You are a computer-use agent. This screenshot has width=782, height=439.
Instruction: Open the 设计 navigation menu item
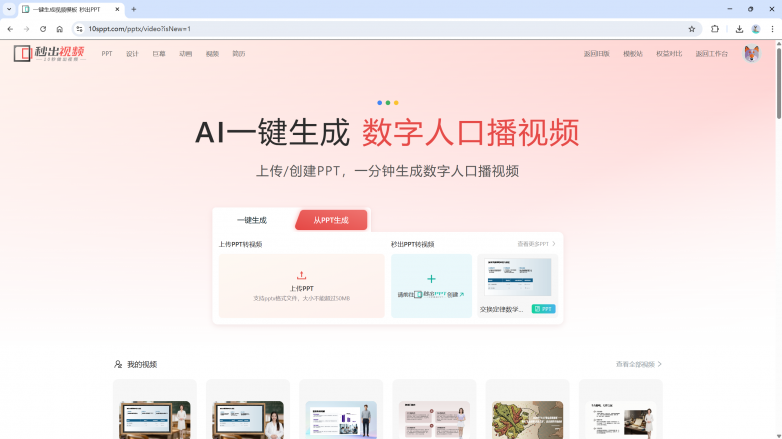[x=132, y=53]
